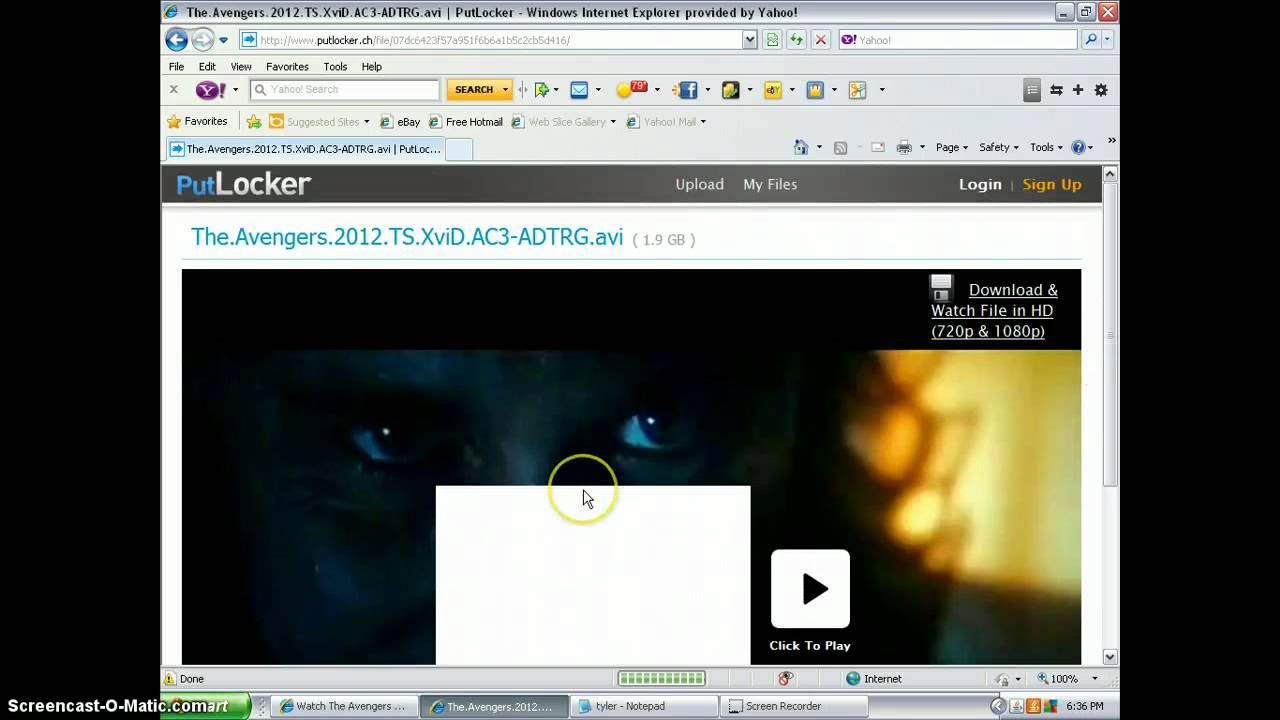Open the Tools menu in menu bar
The width and height of the screenshot is (1280, 720).
pos(335,66)
